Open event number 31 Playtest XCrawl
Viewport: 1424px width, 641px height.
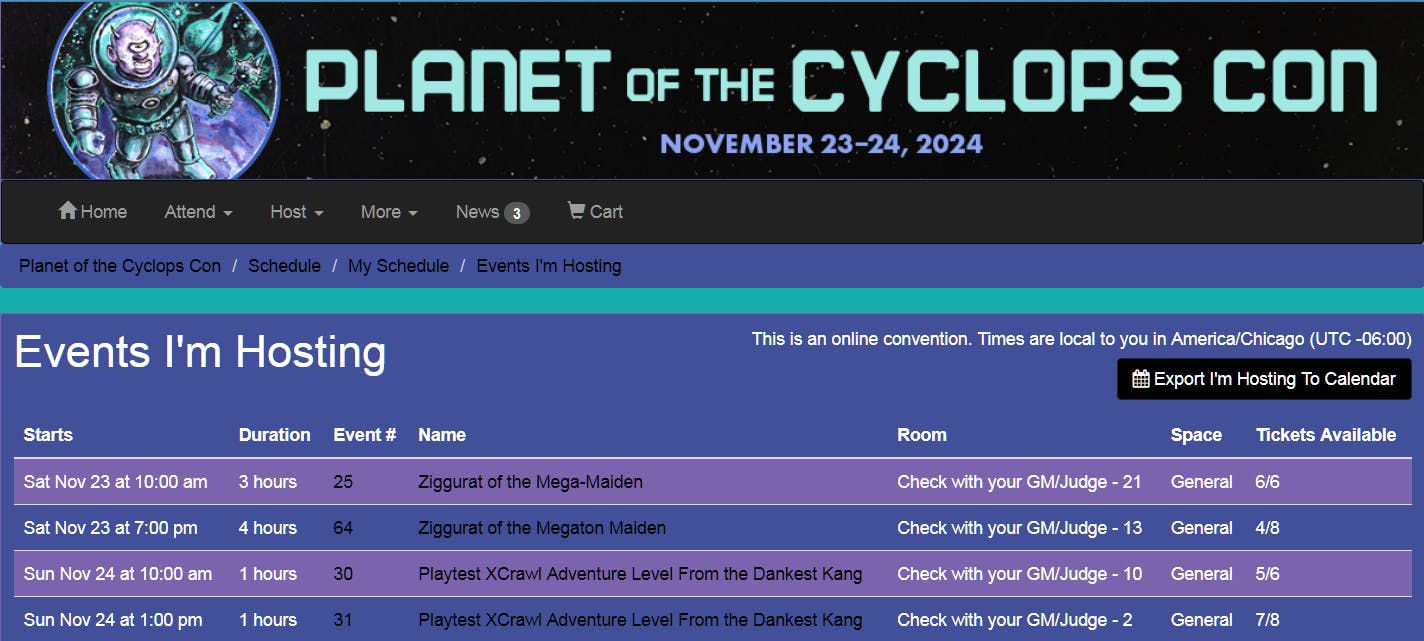coord(640,620)
